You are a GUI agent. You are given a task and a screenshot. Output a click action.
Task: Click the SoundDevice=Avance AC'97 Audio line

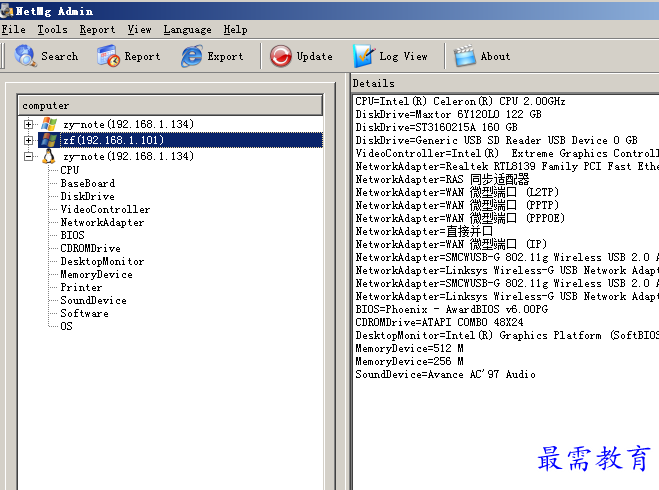click(x=445, y=374)
